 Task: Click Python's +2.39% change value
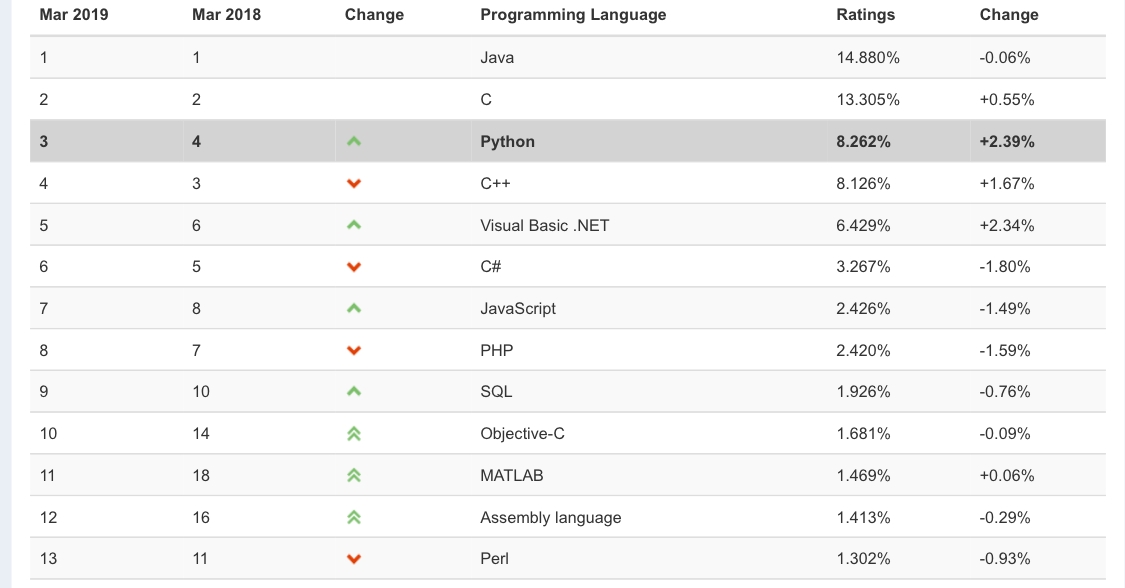click(x=1007, y=142)
